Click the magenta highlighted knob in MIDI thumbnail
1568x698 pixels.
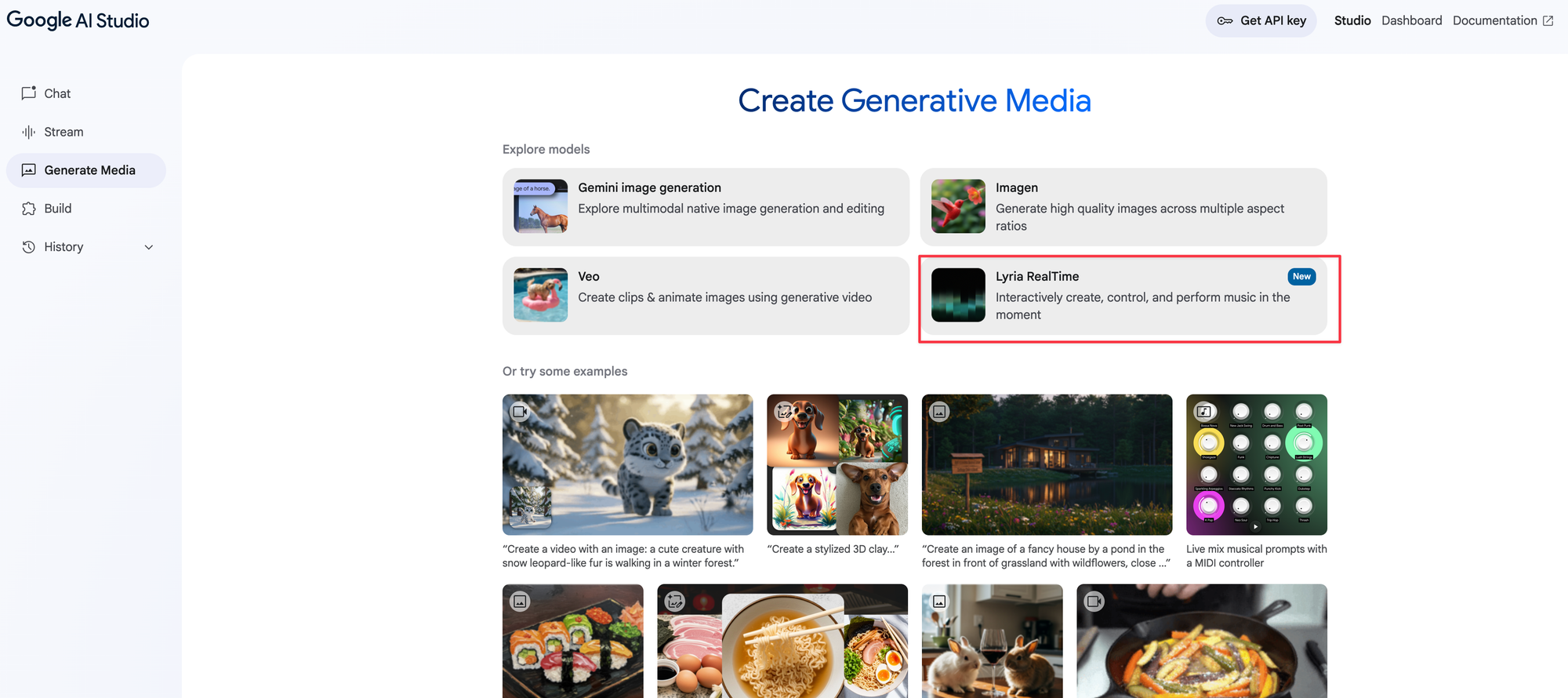[1209, 506]
